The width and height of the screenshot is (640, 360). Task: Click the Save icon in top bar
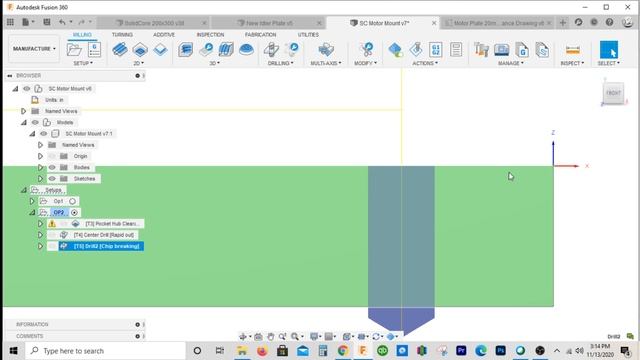[47, 22]
